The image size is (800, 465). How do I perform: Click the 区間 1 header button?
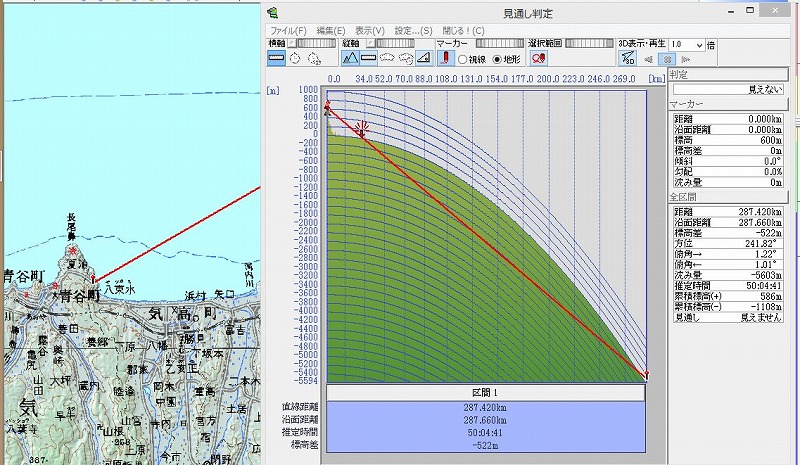coord(485,393)
